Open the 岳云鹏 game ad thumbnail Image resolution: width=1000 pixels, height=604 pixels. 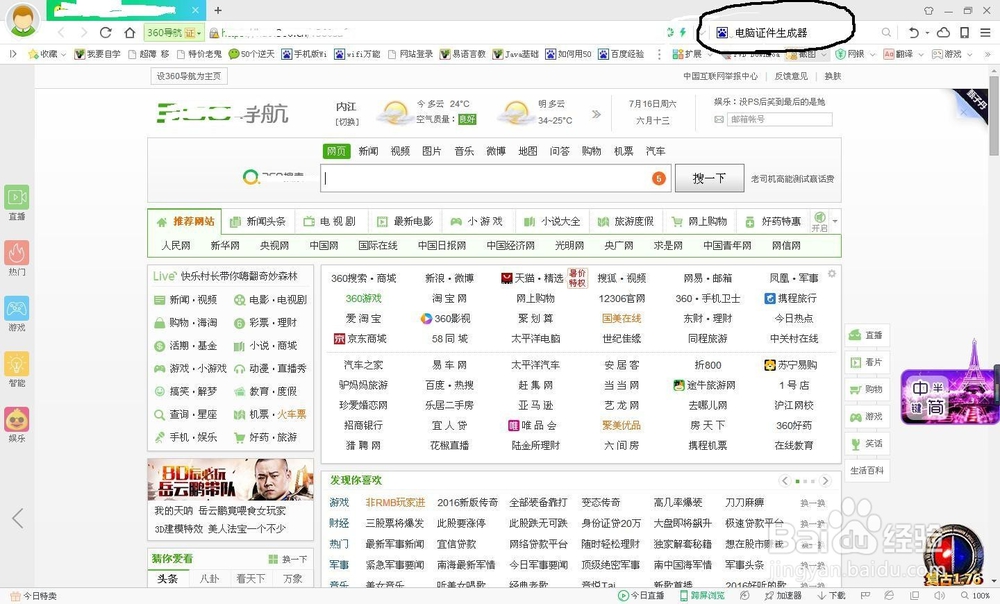230,479
